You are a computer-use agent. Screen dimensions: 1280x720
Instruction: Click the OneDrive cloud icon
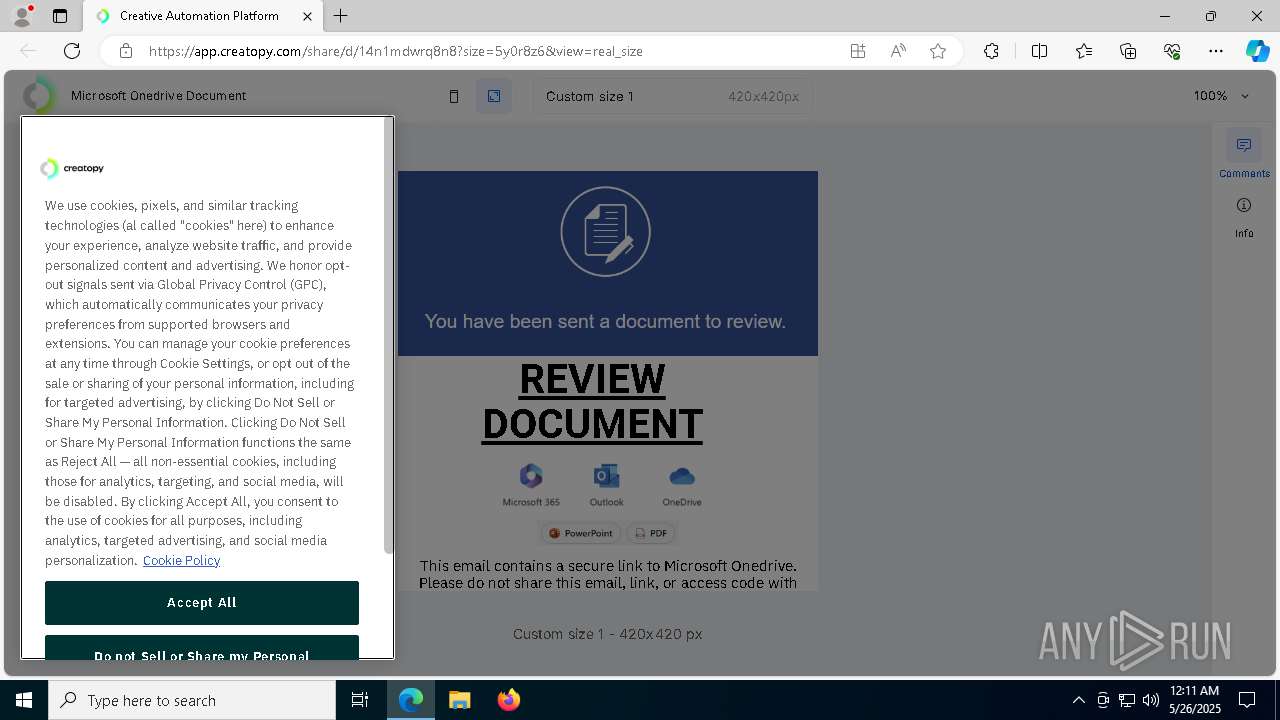pyautogui.click(x=682, y=476)
